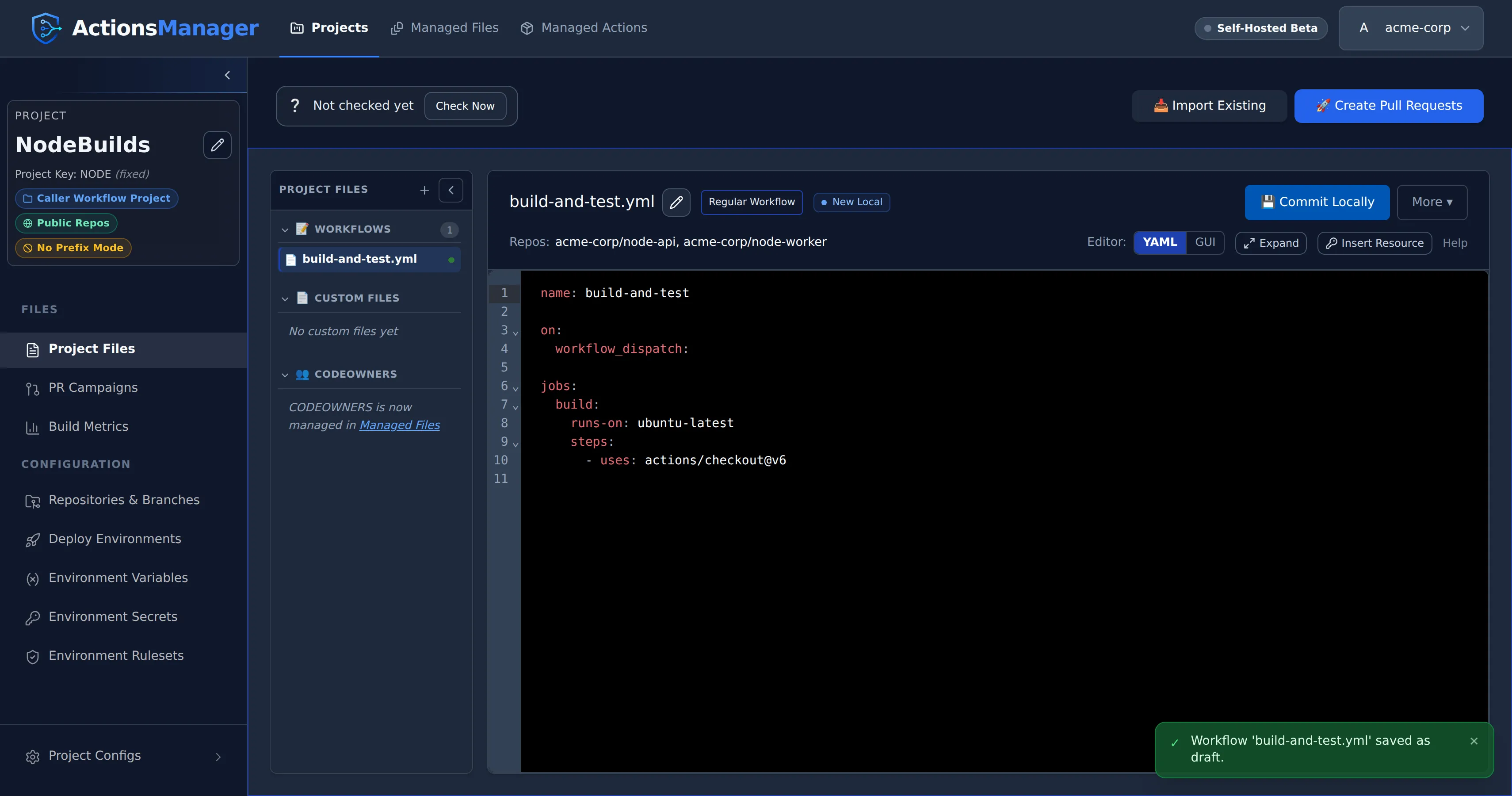Screen dimensions: 1512x796
Task: Click Create Pull Requests
Action: click(1389, 106)
